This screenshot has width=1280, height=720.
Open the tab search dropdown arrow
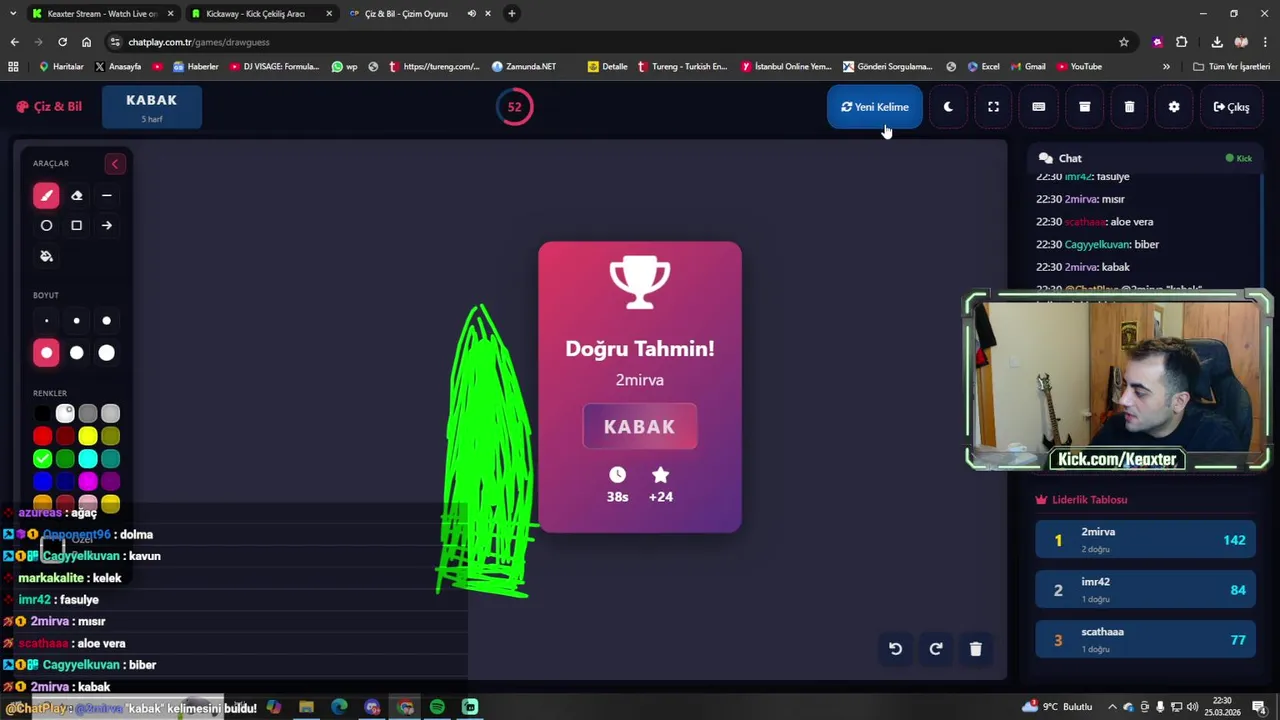click(x=12, y=14)
